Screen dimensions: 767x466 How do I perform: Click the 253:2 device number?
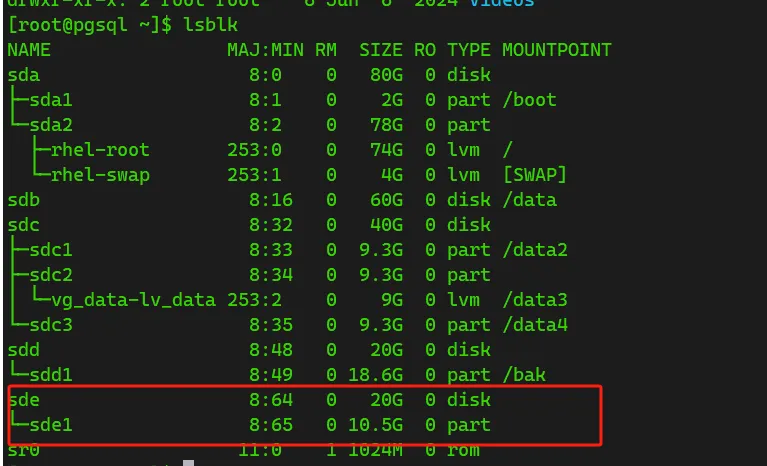click(x=254, y=300)
